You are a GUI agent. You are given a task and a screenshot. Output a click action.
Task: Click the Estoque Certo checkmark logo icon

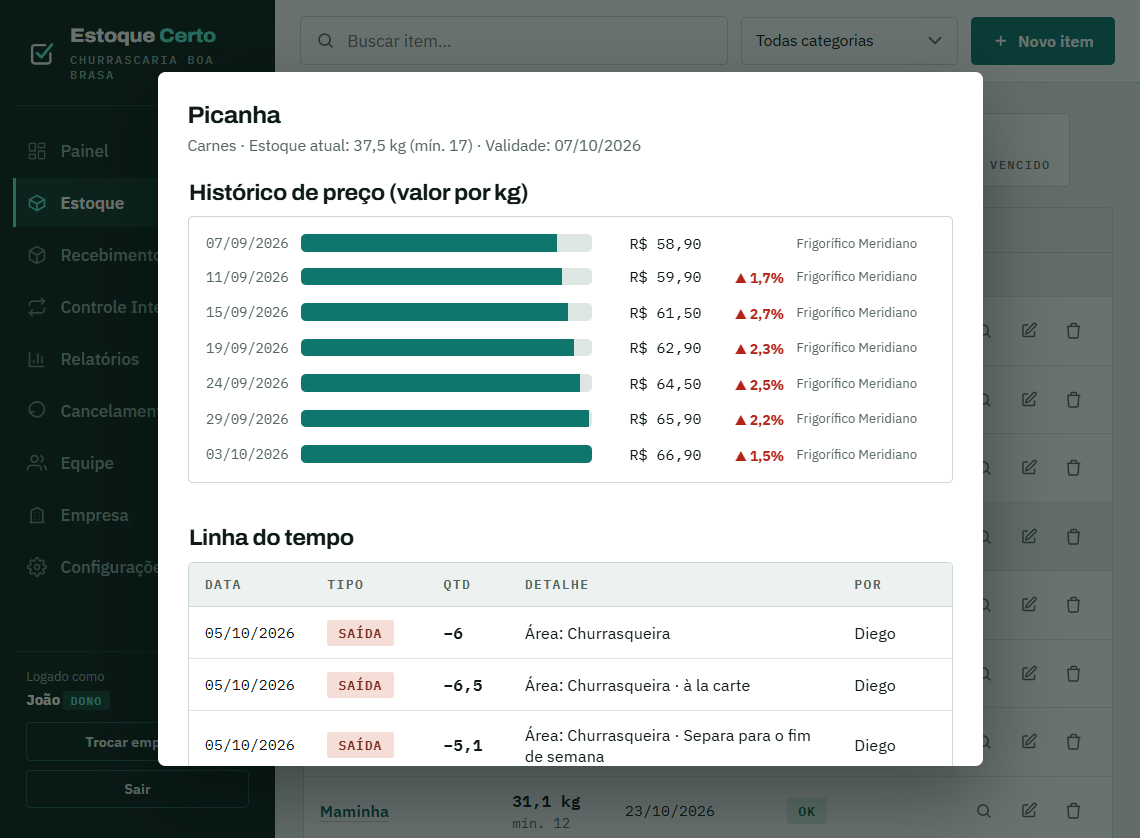pyautogui.click(x=41, y=54)
